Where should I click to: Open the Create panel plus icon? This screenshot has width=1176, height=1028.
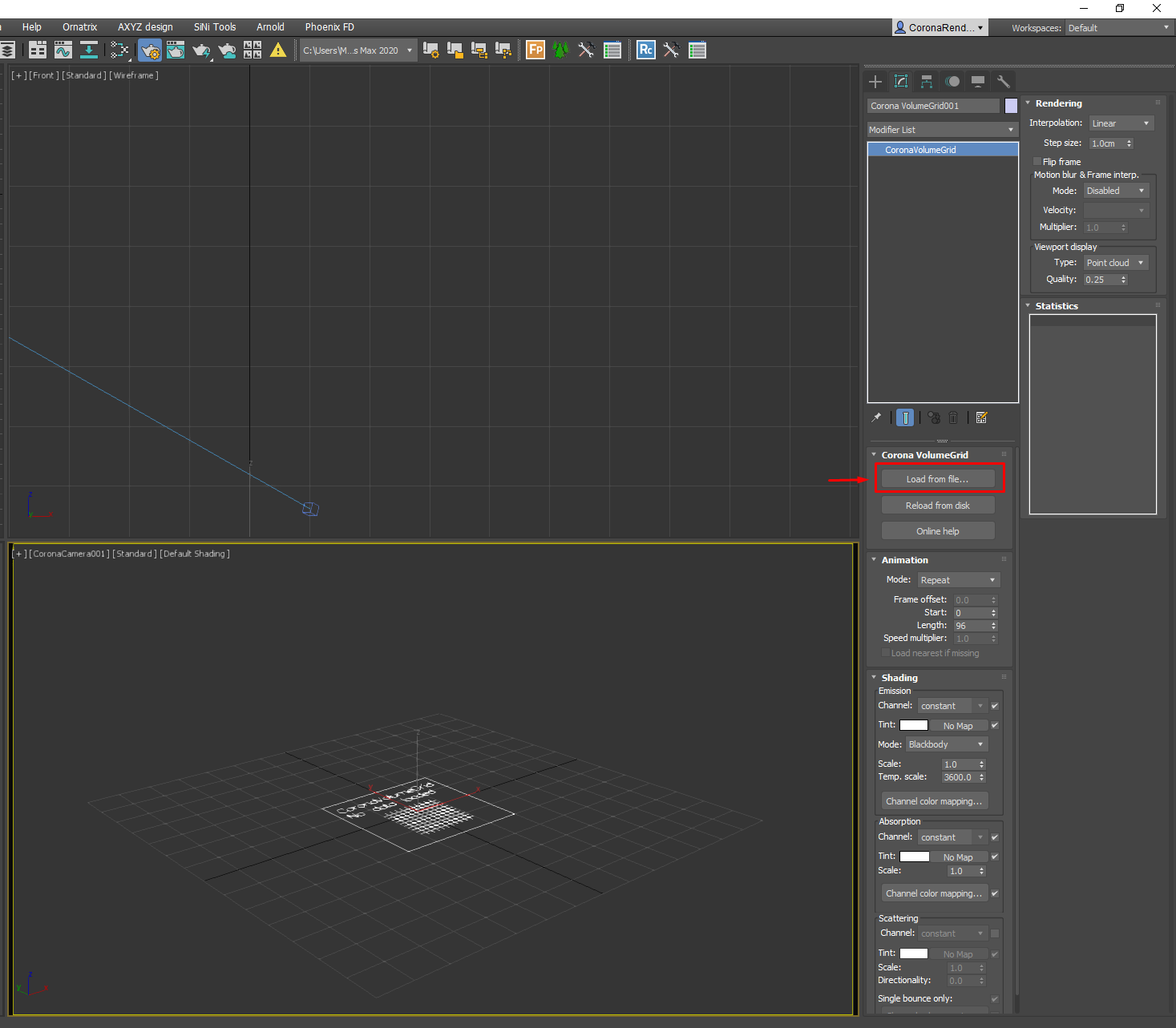875,82
